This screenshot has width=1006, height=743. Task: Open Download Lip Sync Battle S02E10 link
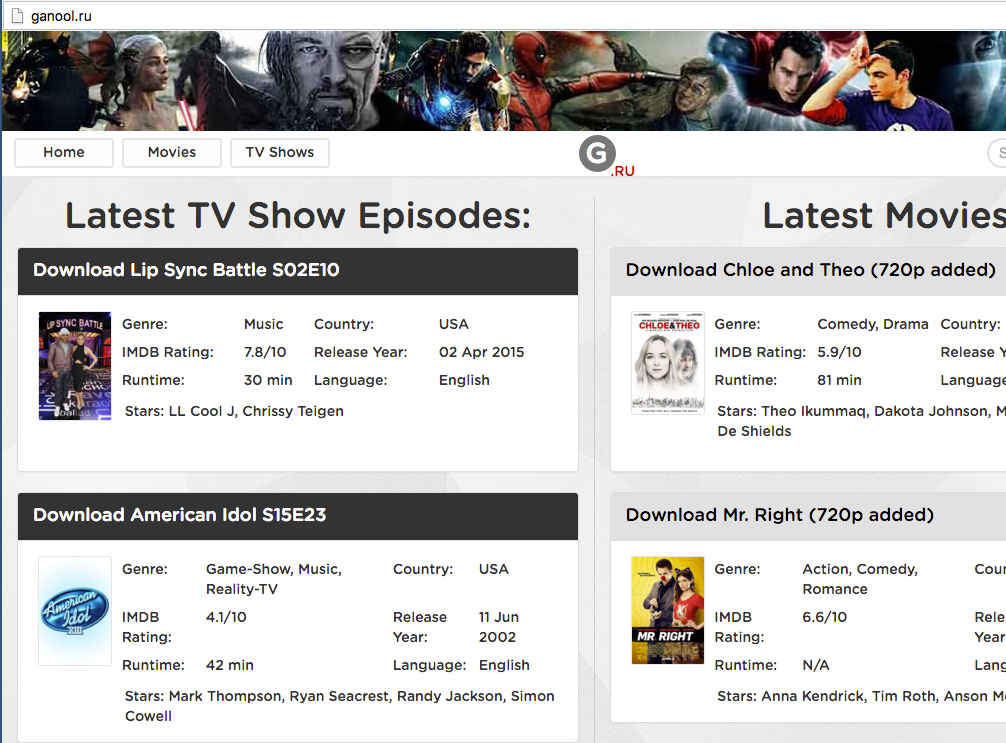click(x=186, y=270)
